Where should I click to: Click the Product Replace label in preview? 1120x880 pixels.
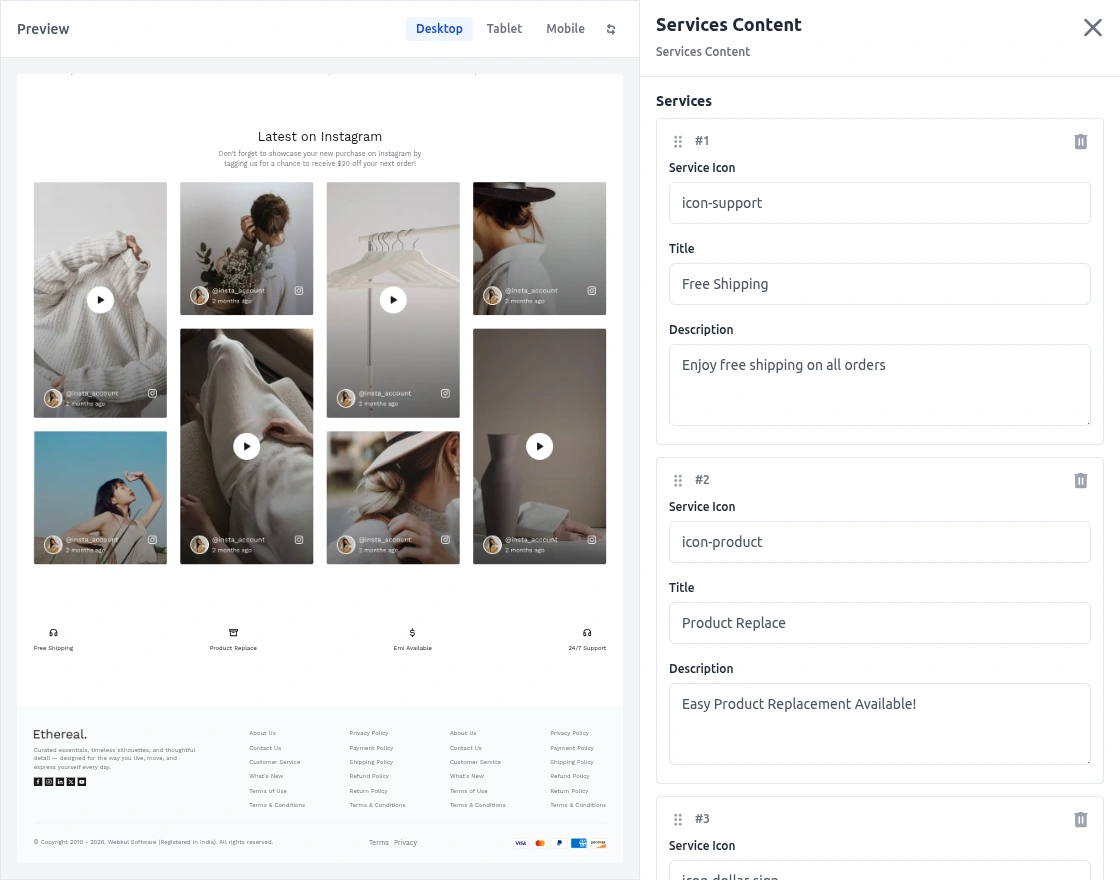[x=233, y=649]
